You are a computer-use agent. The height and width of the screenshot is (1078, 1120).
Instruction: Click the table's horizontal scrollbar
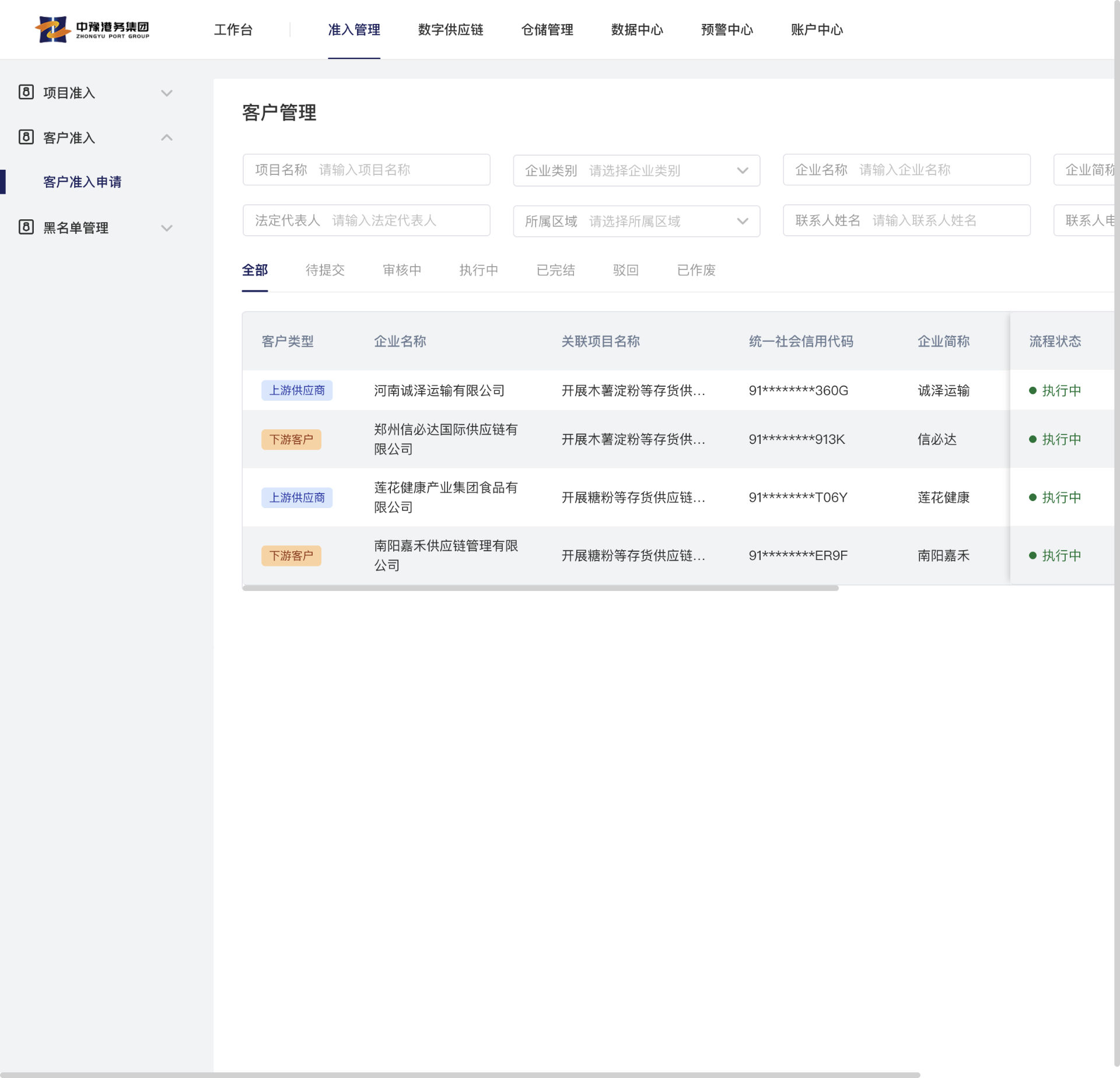[x=540, y=588]
